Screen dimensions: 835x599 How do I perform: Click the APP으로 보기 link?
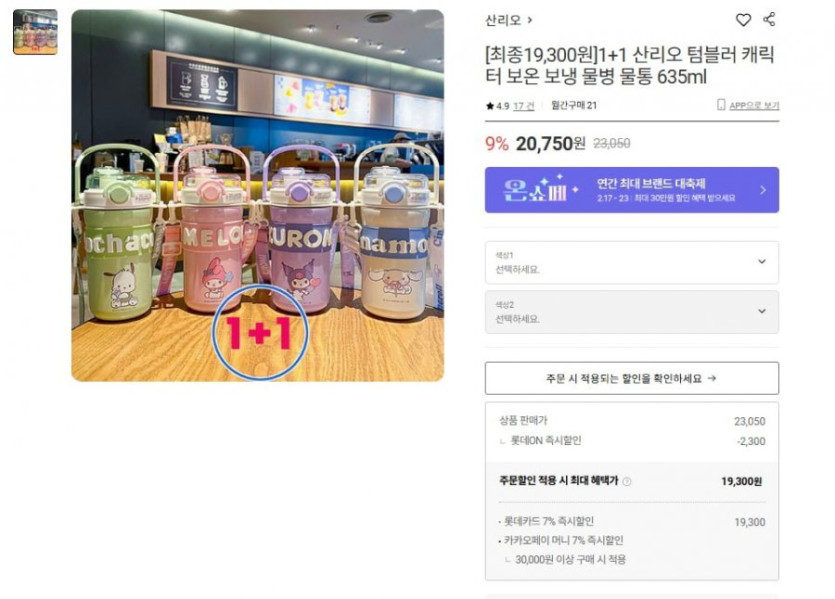click(754, 105)
